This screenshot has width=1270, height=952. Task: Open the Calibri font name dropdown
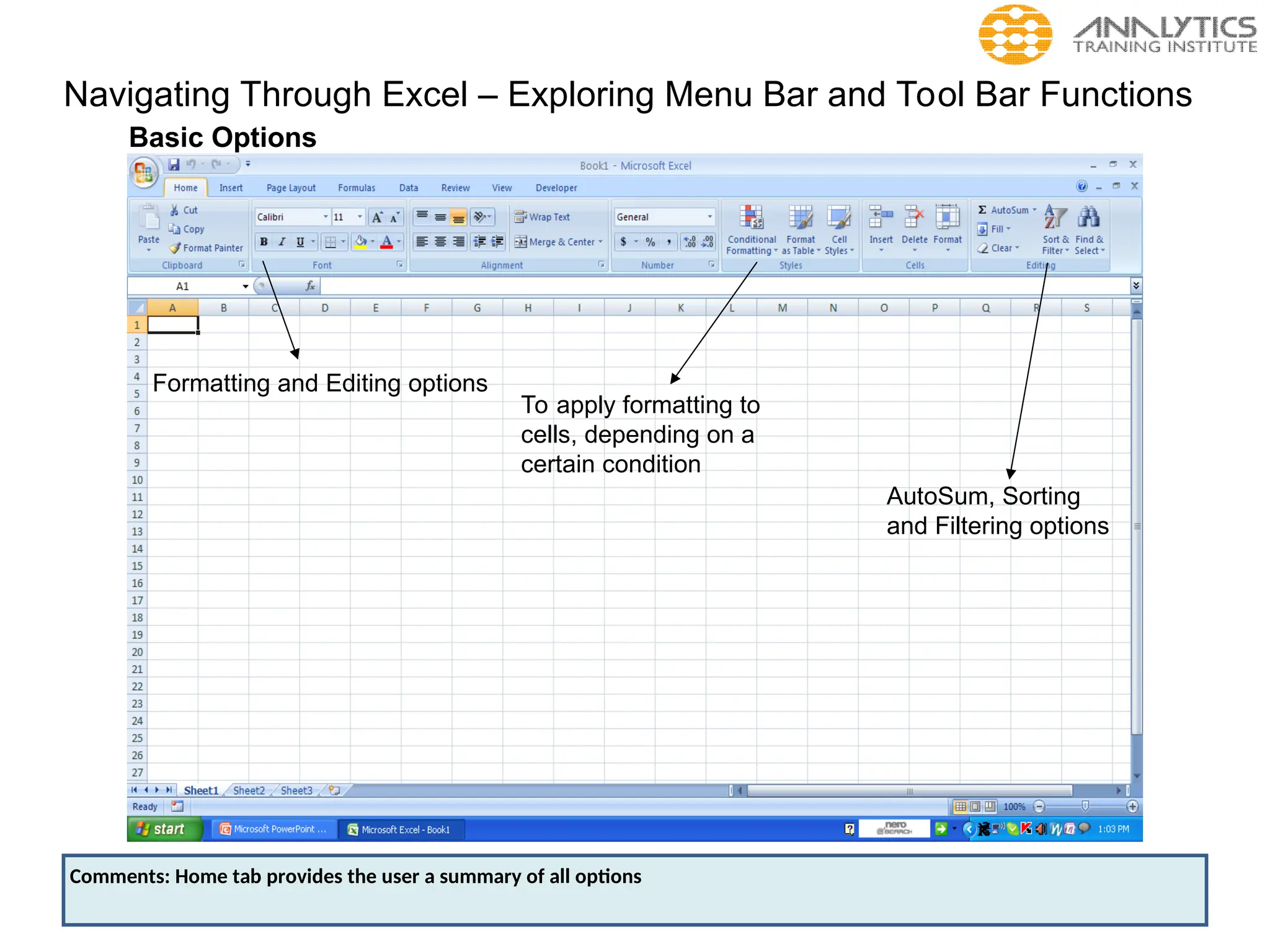coord(326,217)
